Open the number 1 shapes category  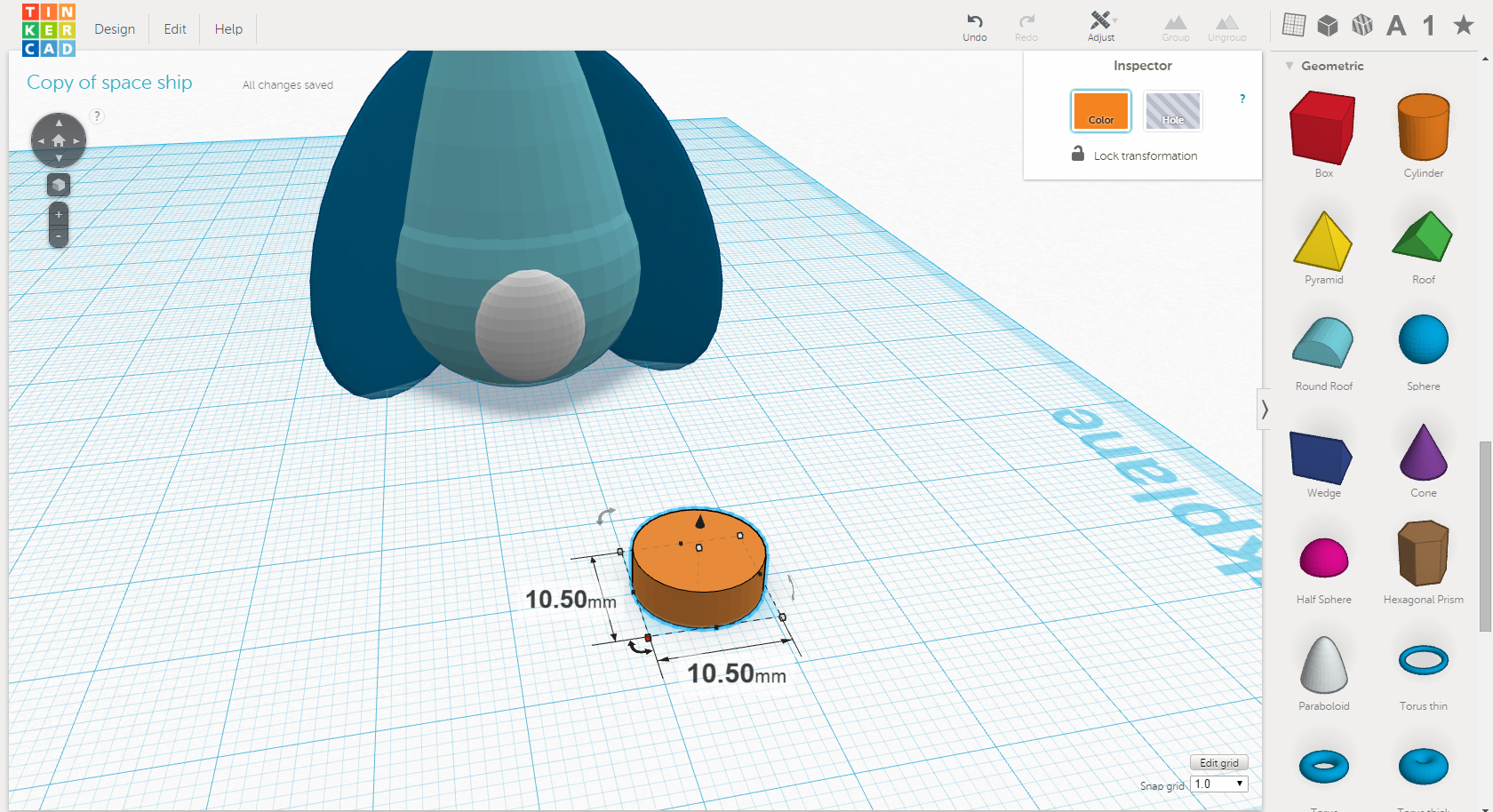(1429, 25)
